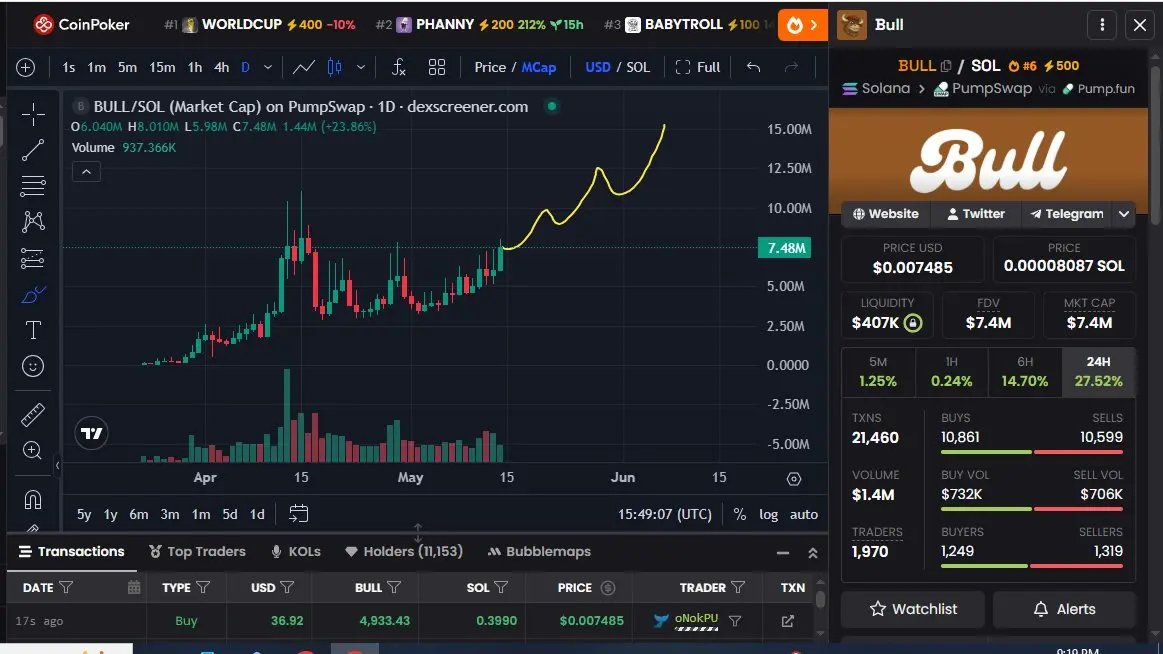The height and width of the screenshot is (654, 1163).
Task: Switch chart to MCap mode
Action: pyautogui.click(x=538, y=67)
